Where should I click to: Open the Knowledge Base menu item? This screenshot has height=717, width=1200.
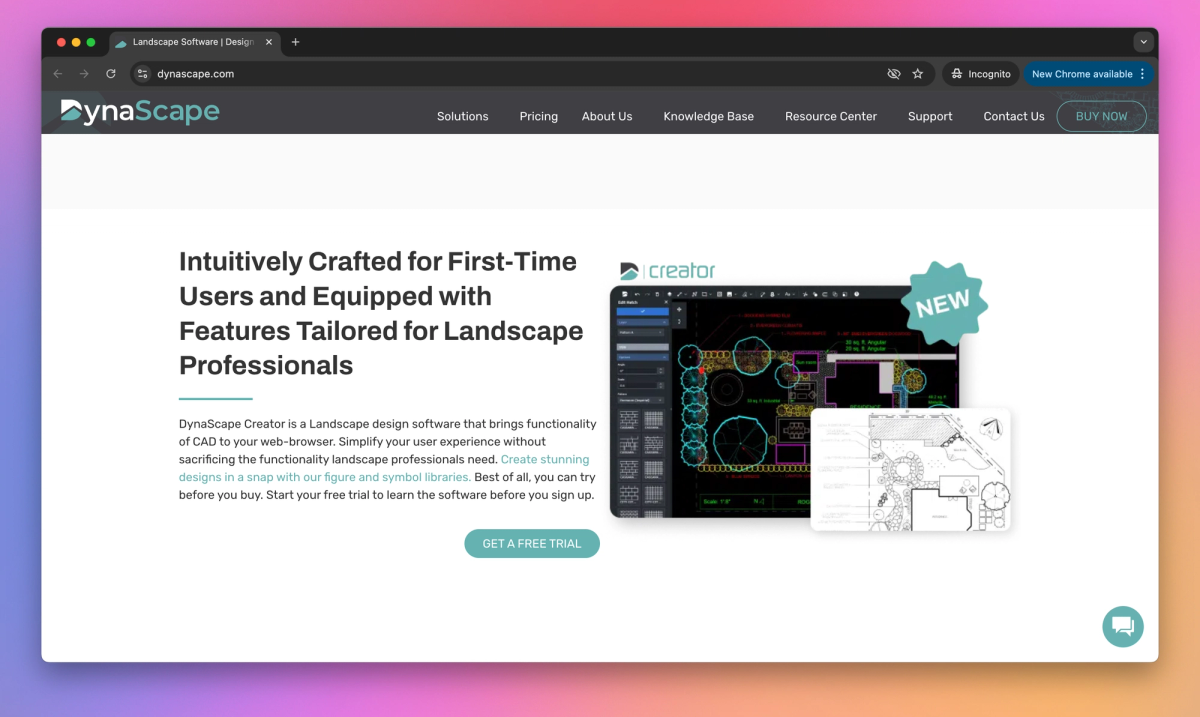coord(709,116)
